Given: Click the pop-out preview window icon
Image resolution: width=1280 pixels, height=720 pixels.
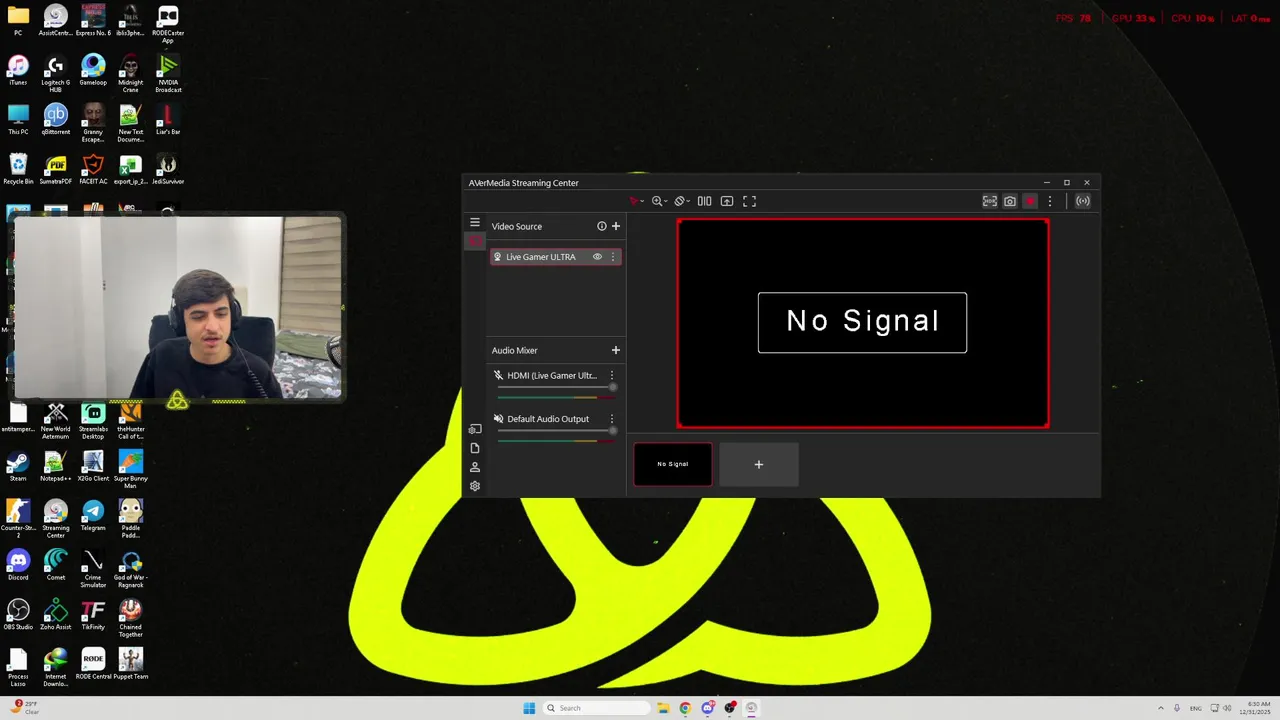Looking at the screenshot, I should [727, 201].
